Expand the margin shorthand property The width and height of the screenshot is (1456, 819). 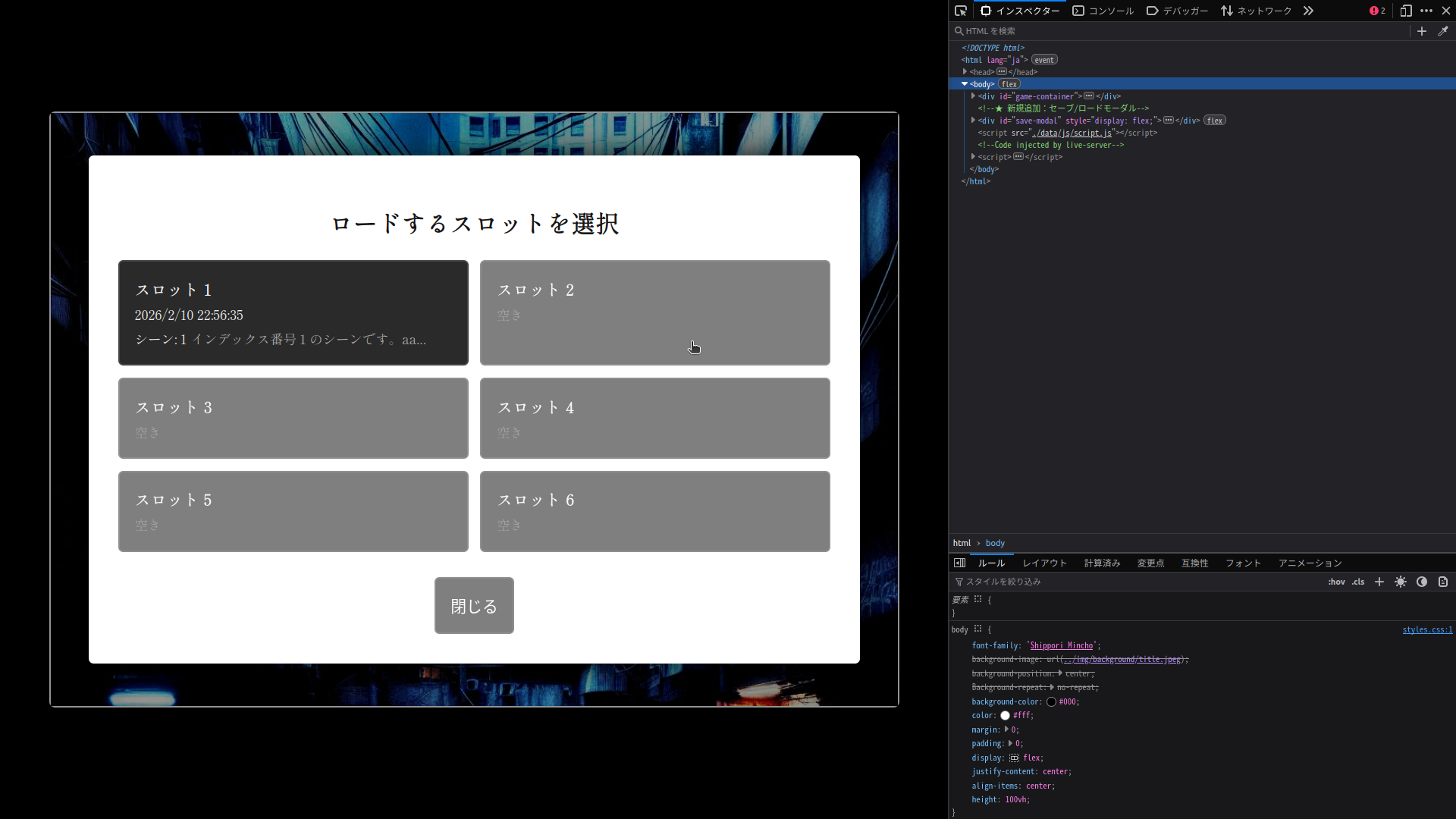pyautogui.click(x=1006, y=730)
